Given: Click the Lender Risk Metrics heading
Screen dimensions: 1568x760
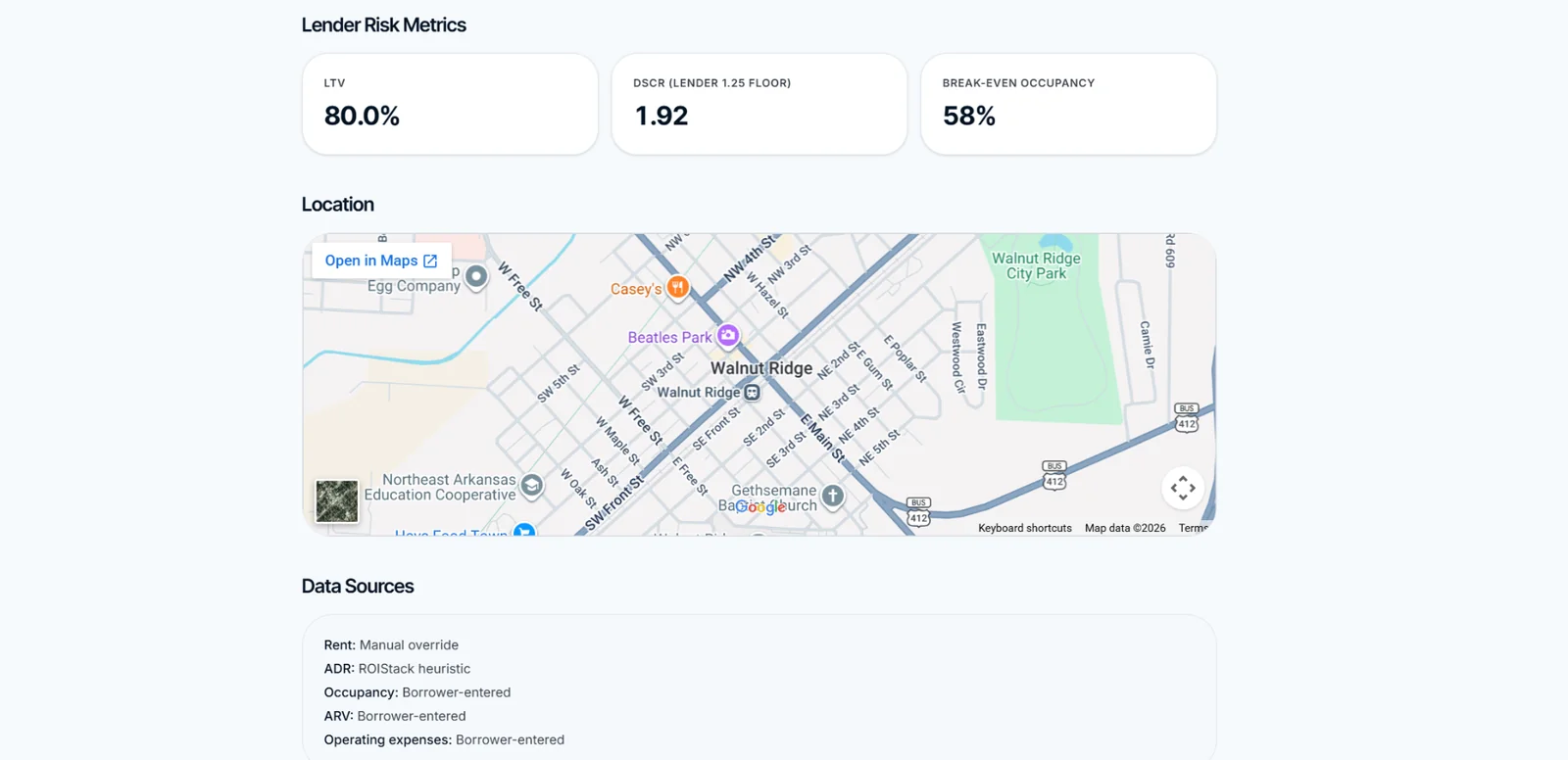Looking at the screenshot, I should click(x=383, y=25).
